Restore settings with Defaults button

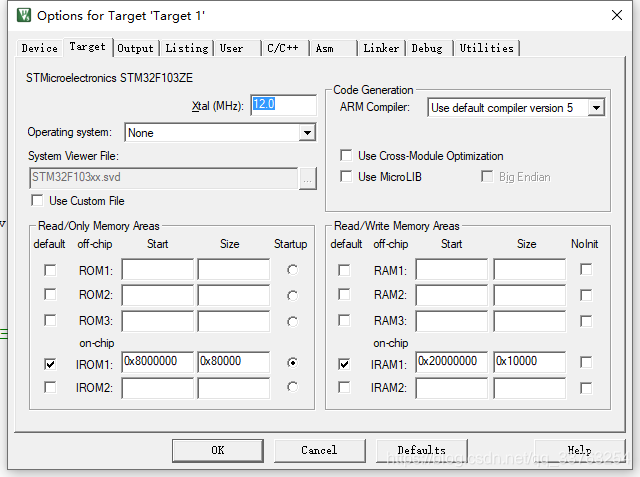point(422,450)
